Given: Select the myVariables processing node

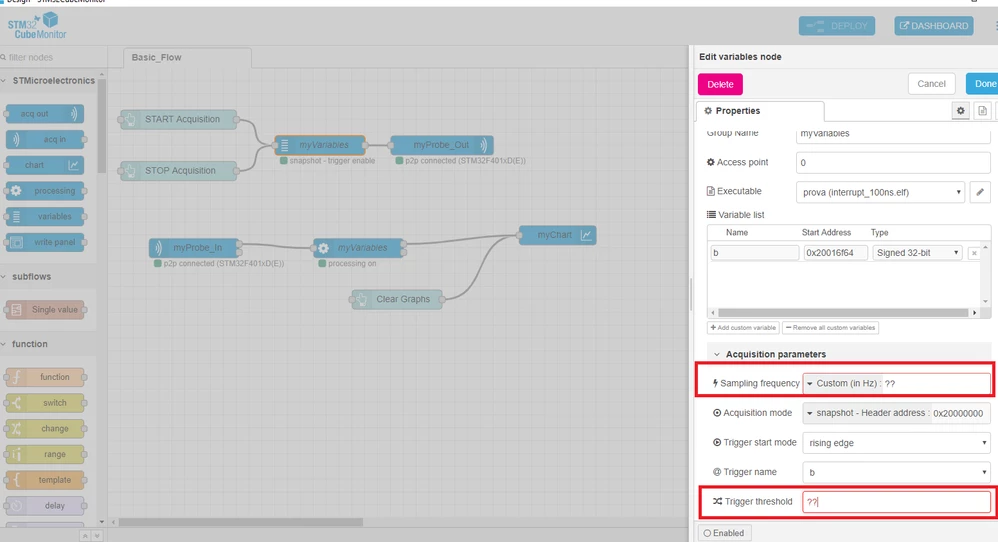Looking at the screenshot, I should coord(359,247).
